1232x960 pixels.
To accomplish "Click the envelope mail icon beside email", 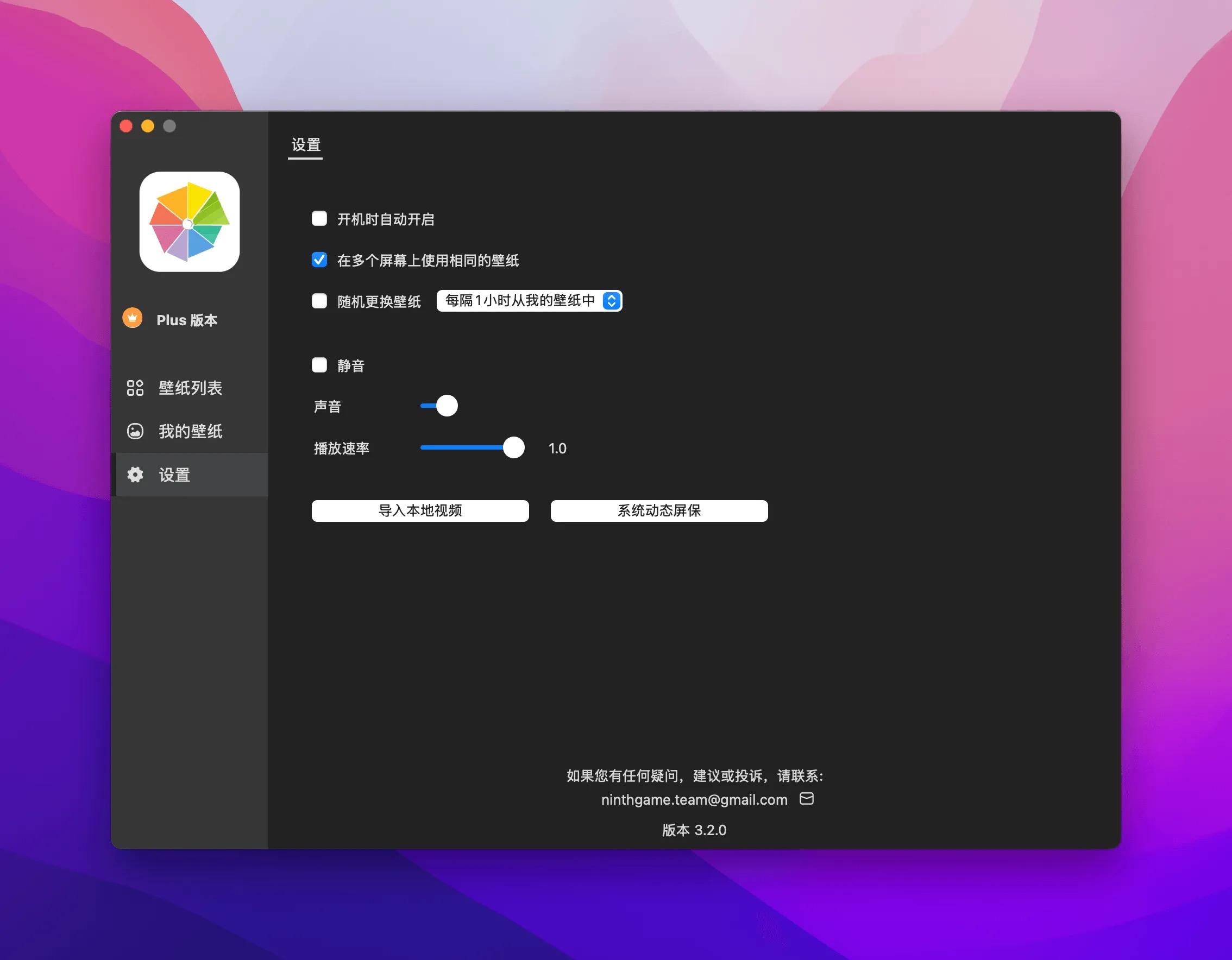I will click(807, 799).
